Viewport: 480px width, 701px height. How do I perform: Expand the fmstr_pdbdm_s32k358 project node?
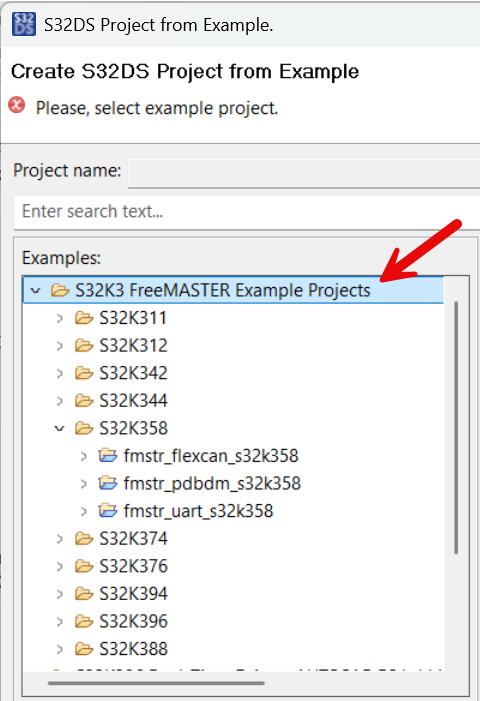click(84, 483)
